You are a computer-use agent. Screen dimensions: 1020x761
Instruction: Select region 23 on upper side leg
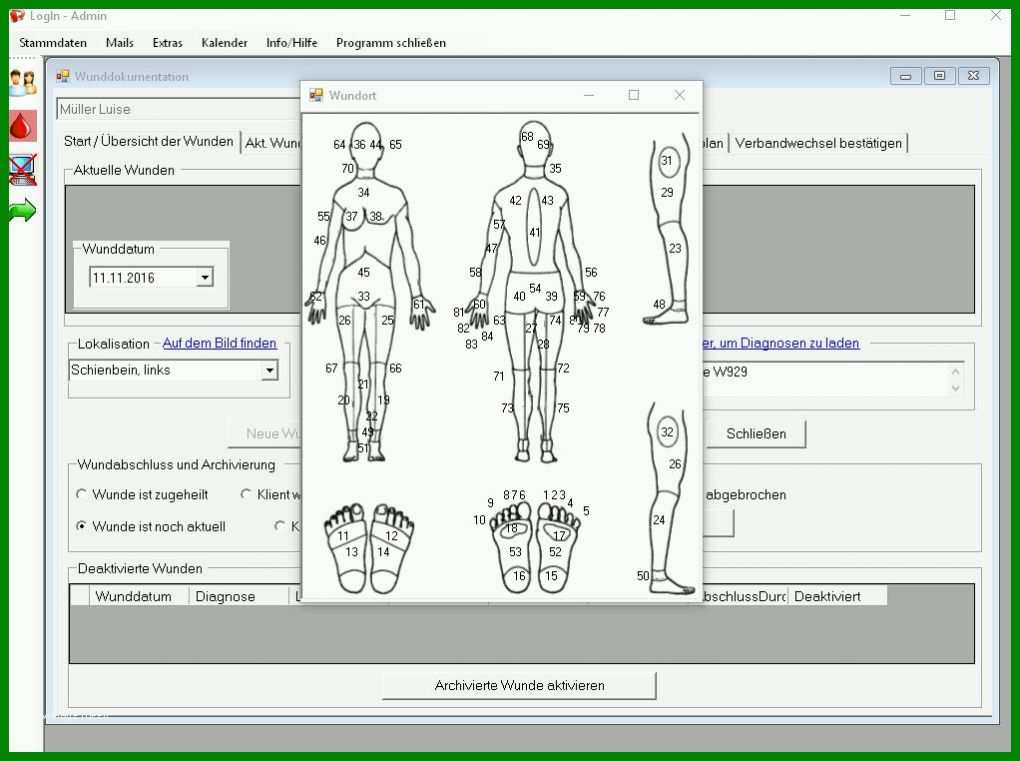point(675,248)
